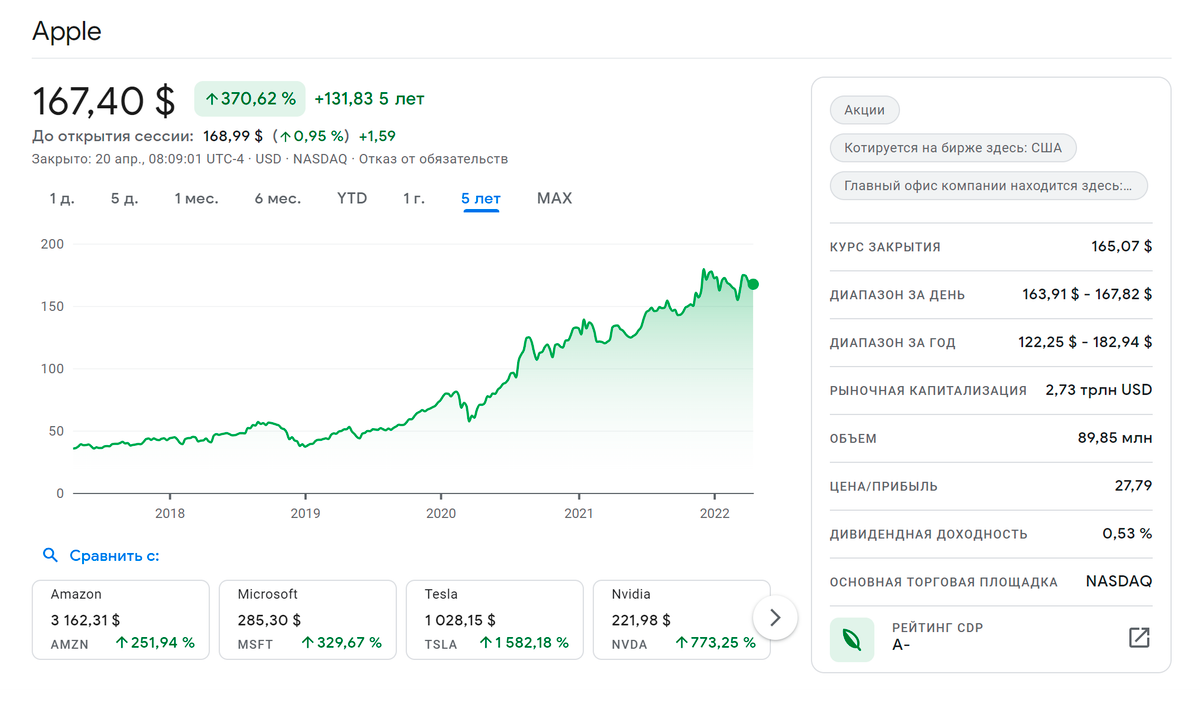Click the search magnifier icon beside Сравнить с
1200x712 pixels.
coord(50,555)
